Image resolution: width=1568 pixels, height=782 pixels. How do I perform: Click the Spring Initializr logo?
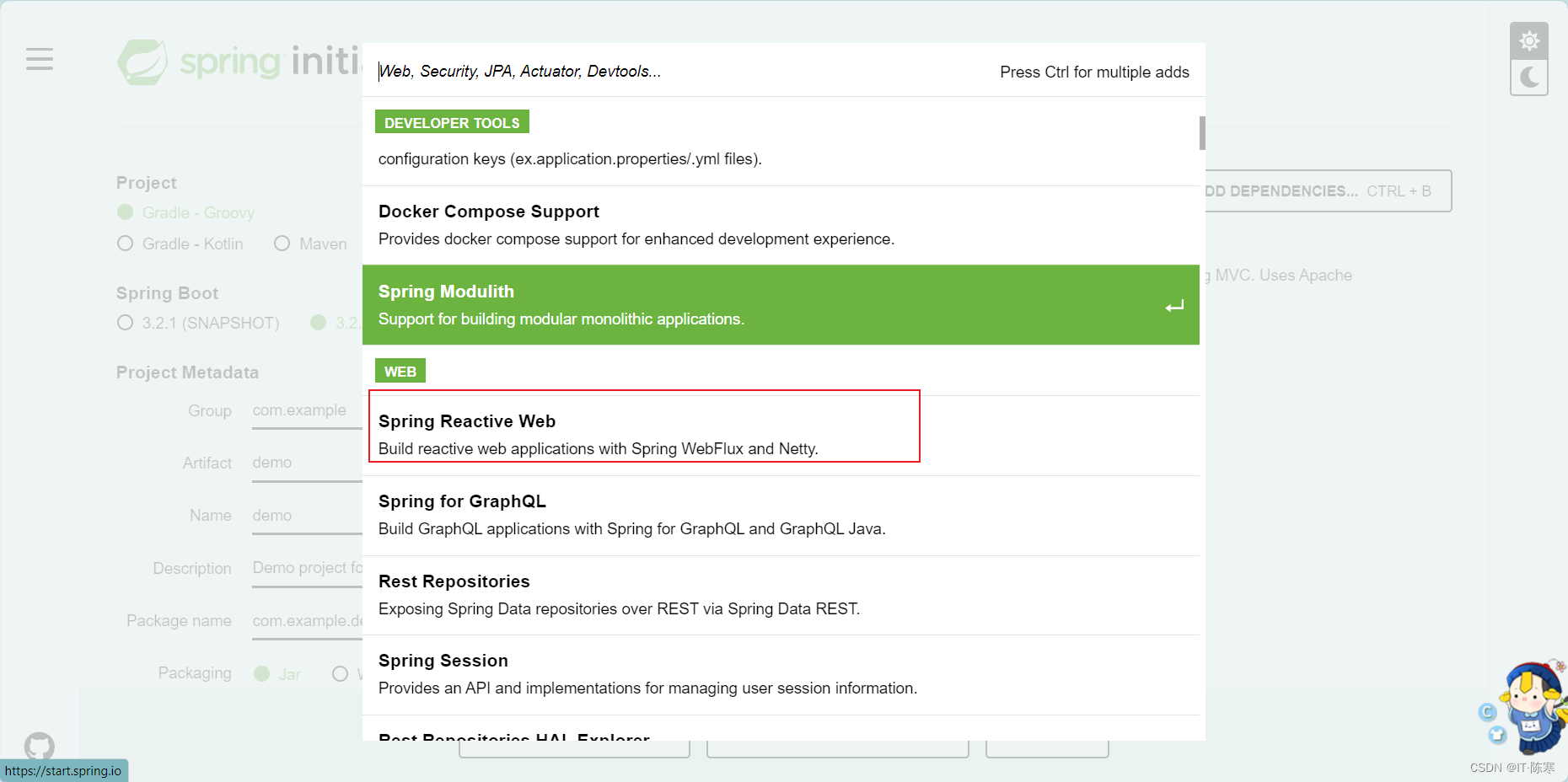tap(240, 62)
